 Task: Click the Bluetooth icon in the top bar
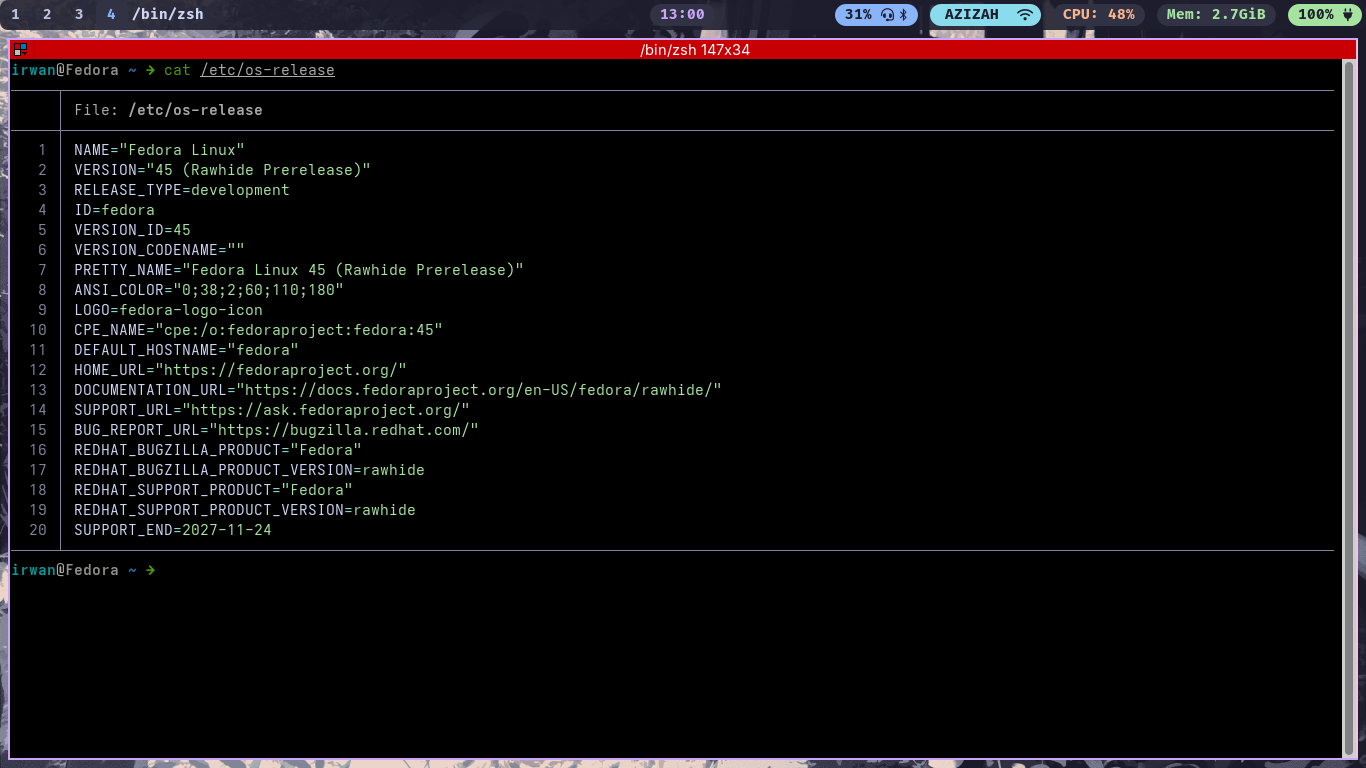pos(902,15)
